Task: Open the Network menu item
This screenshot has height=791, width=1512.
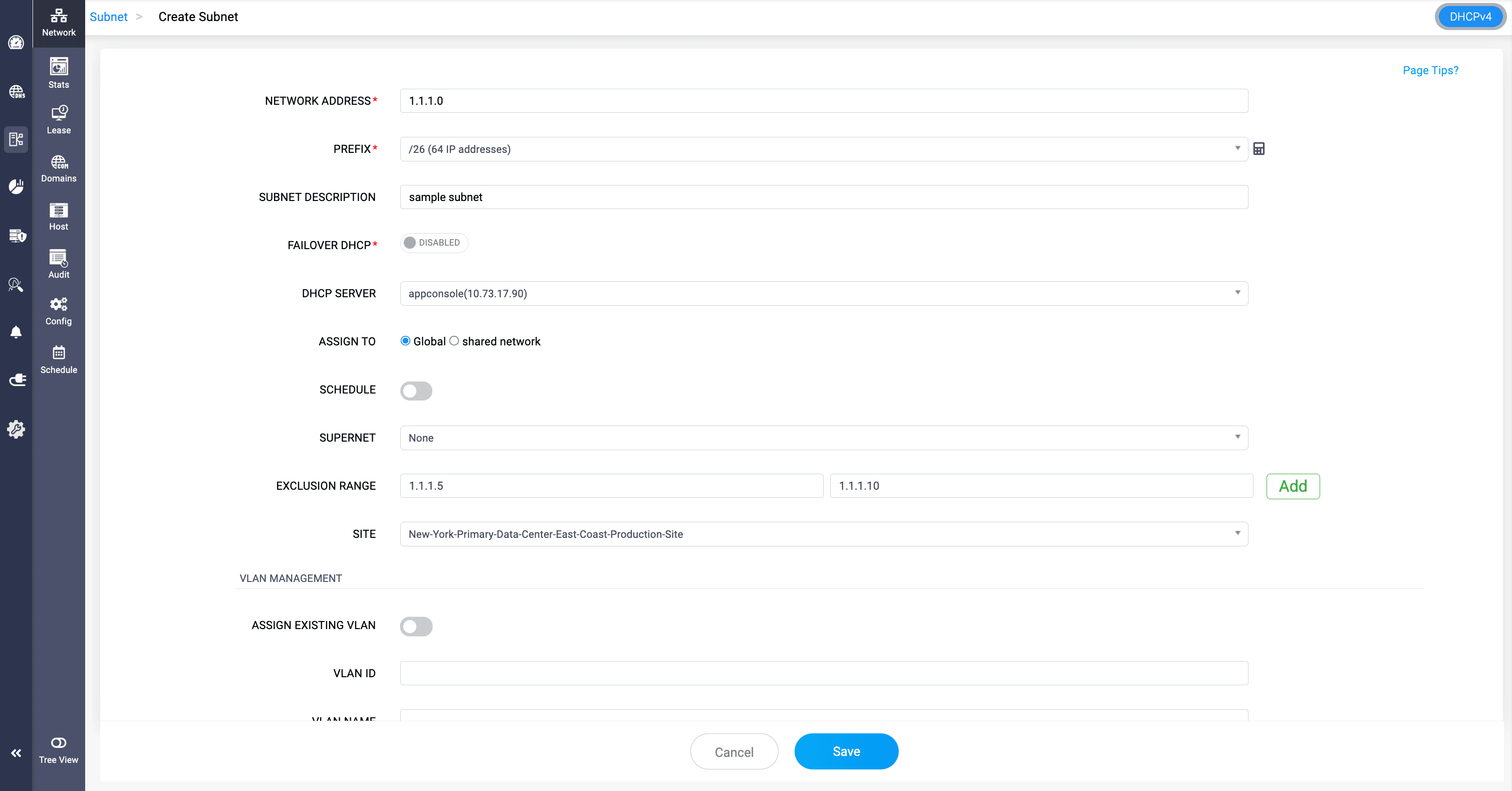Action: click(59, 23)
